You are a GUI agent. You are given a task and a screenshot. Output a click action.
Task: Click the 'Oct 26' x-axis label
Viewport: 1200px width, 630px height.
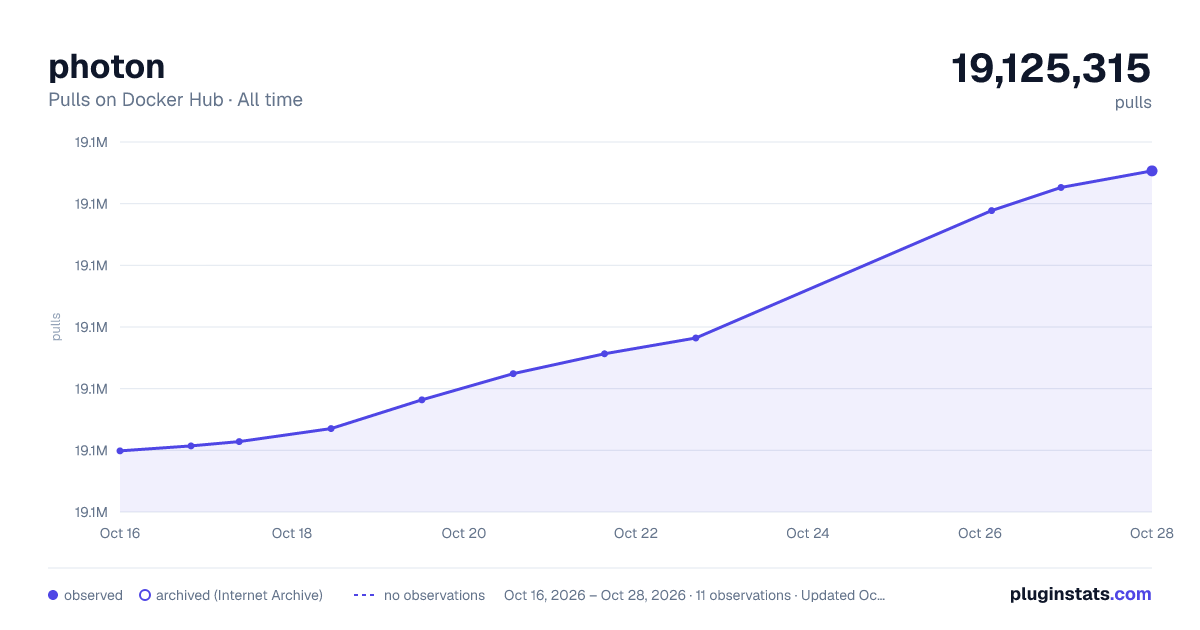pyautogui.click(x=980, y=533)
